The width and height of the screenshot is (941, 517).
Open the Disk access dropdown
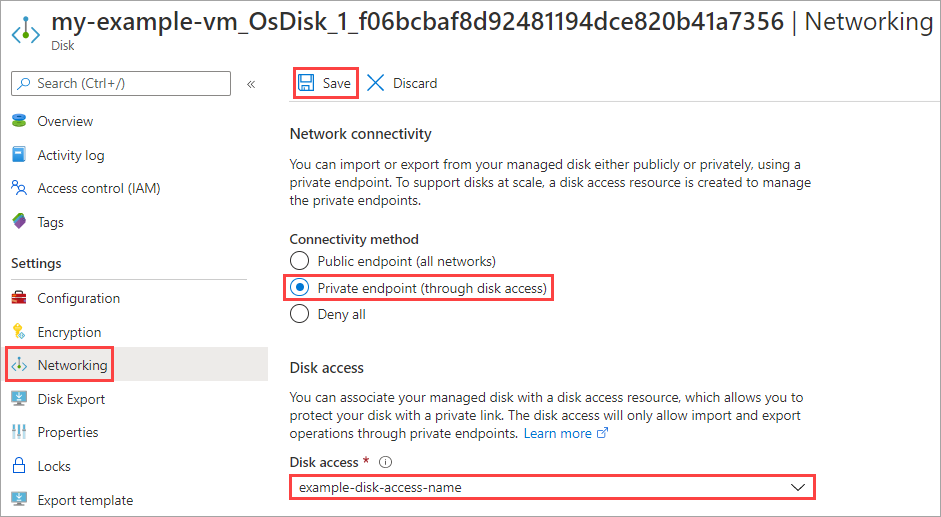(x=551, y=487)
